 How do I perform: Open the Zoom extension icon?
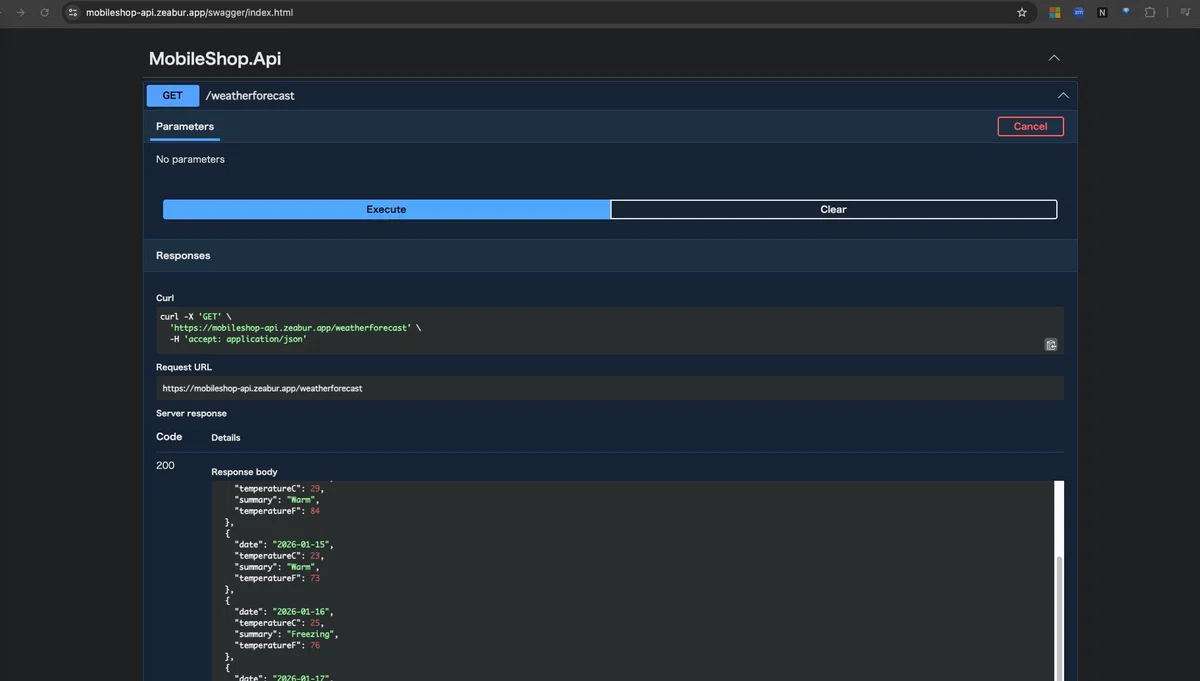click(x=1078, y=13)
